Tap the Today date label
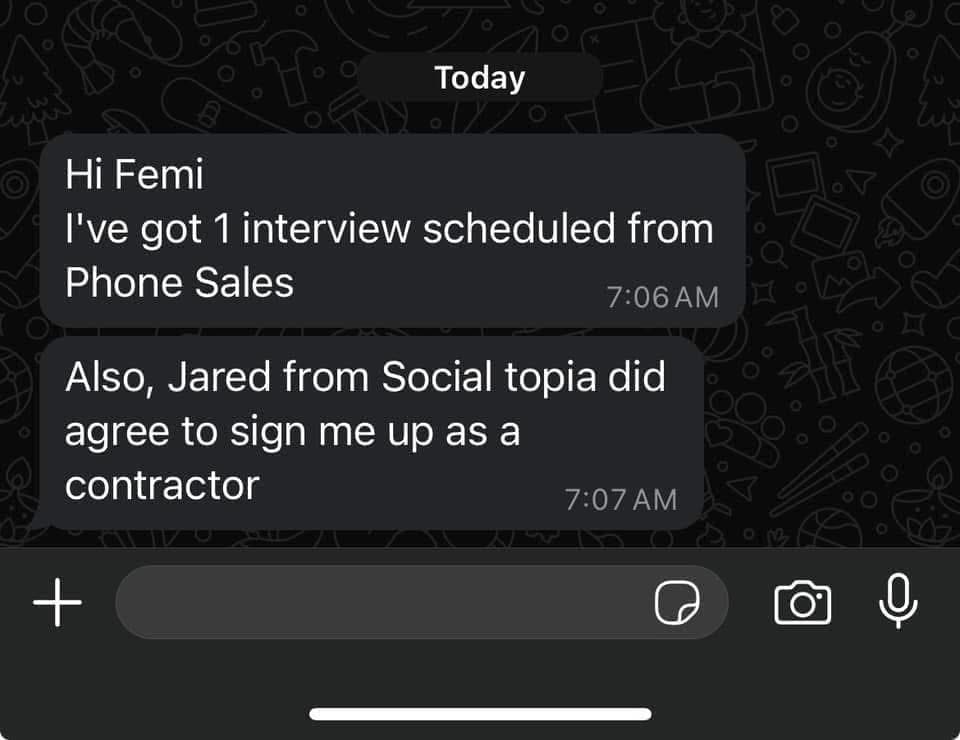The width and height of the screenshot is (960, 740). click(480, 78)
